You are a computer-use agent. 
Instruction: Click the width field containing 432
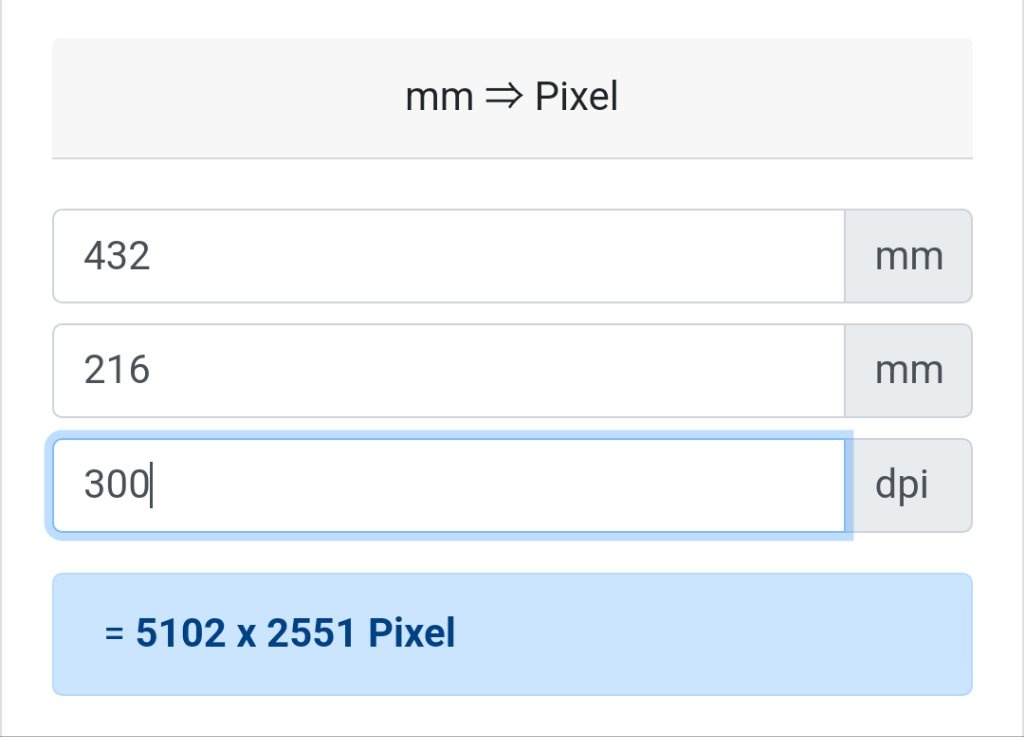(449, 256)
